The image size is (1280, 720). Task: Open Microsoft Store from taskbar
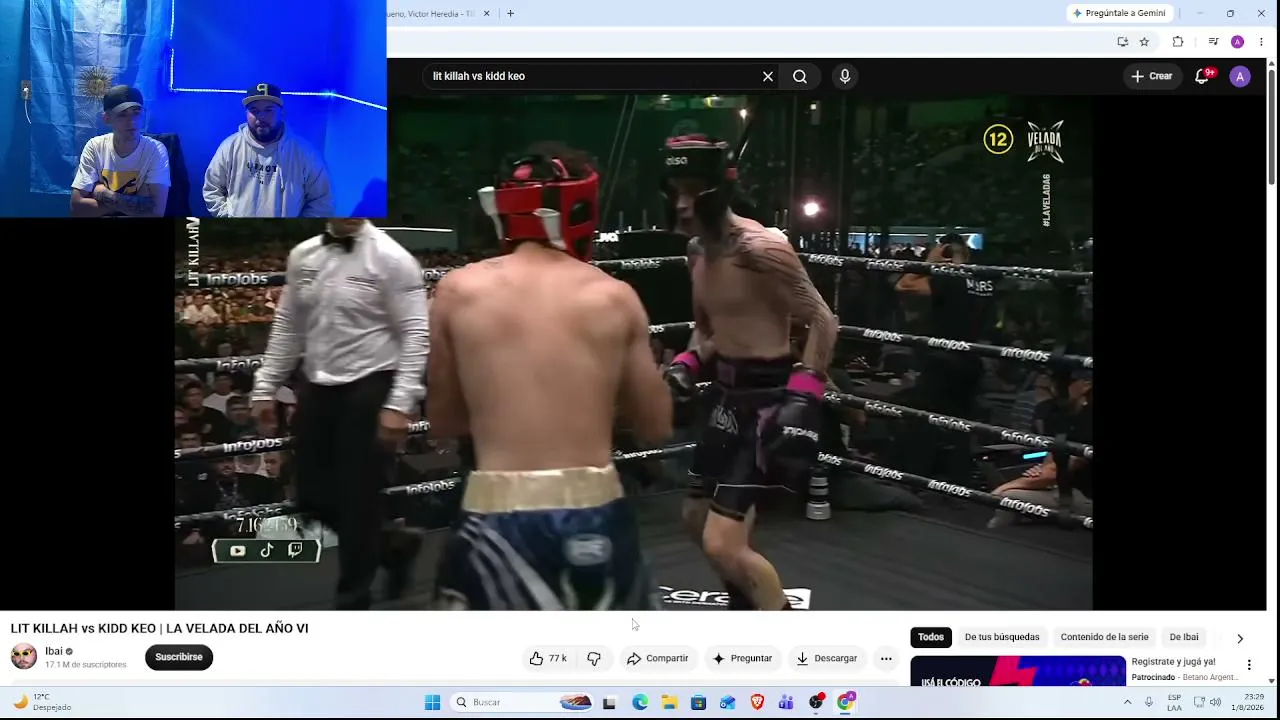click(x=698, y=702)
